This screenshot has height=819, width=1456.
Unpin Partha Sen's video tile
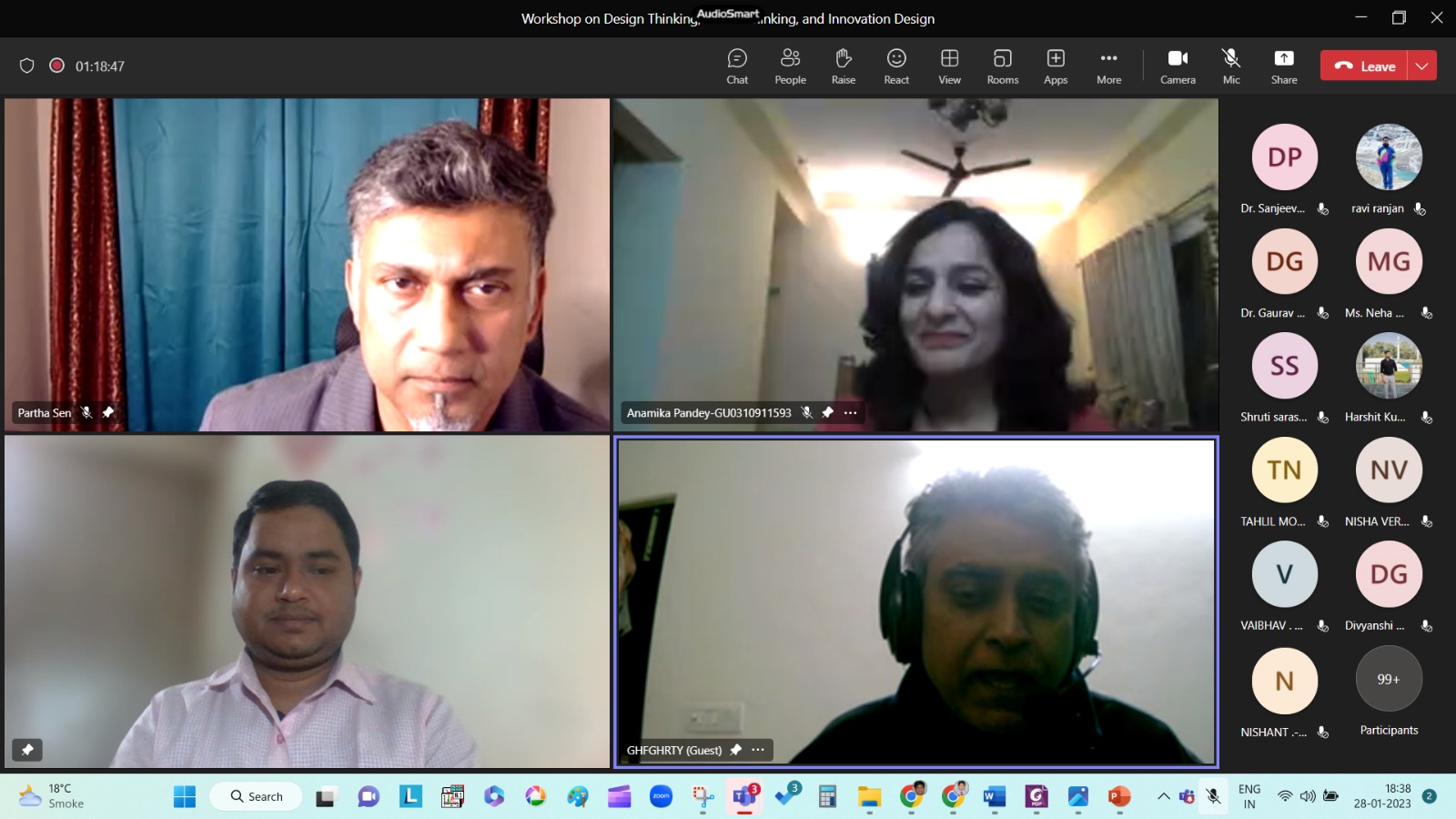pyautogui.click(x=108, y=412)
